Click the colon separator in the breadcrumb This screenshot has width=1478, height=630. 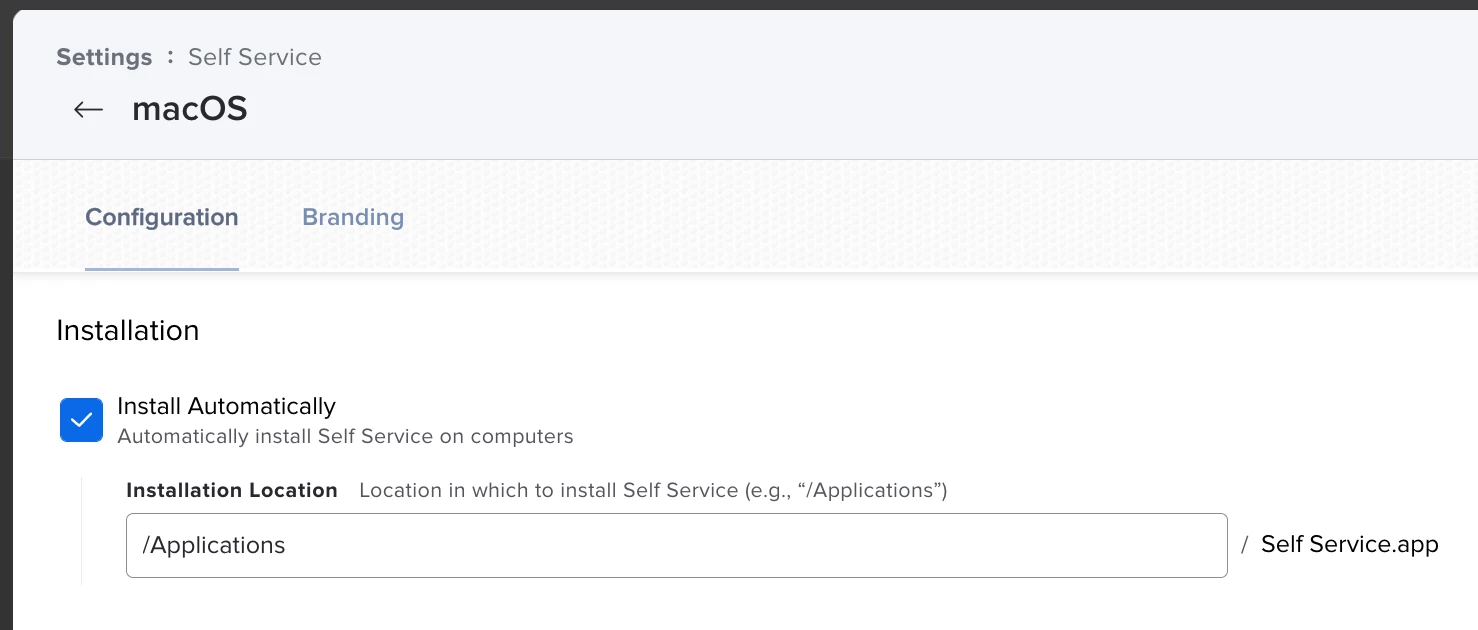(x=170, y=57)
